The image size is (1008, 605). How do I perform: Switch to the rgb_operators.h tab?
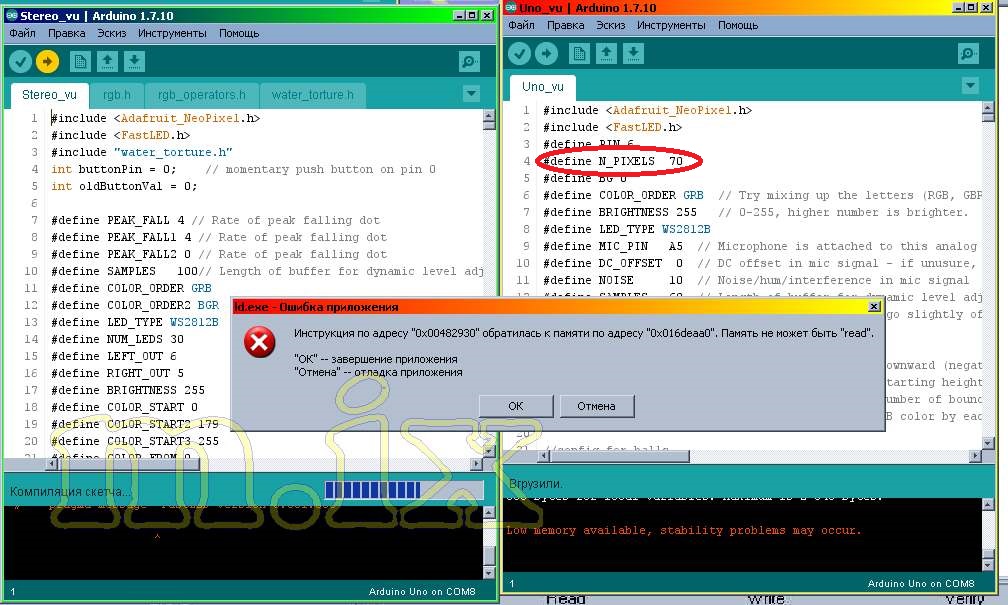(202, 96)
